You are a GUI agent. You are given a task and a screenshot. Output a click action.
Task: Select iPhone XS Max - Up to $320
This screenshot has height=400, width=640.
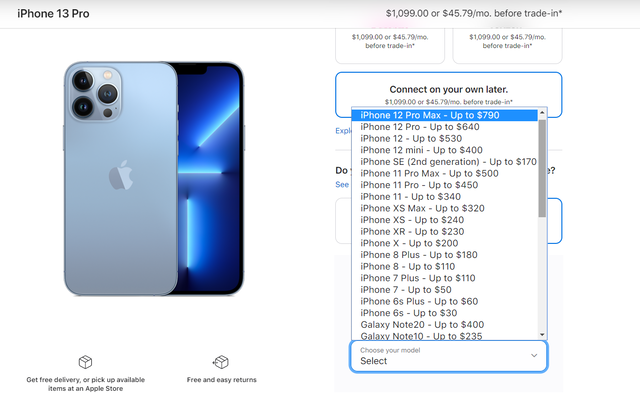pyautogui.click(x=444, y=208)
